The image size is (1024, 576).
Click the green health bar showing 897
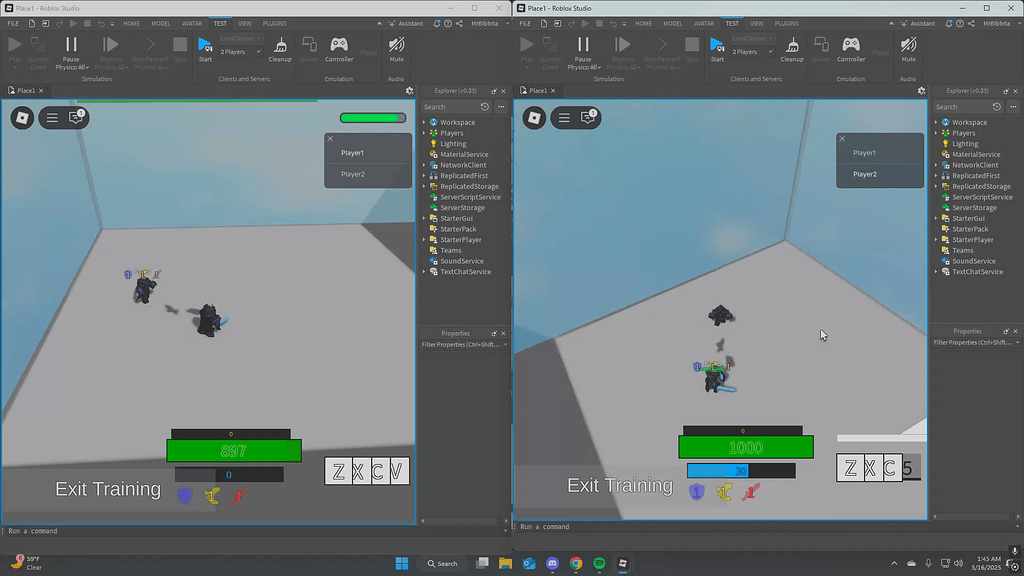tap(233, 450)
